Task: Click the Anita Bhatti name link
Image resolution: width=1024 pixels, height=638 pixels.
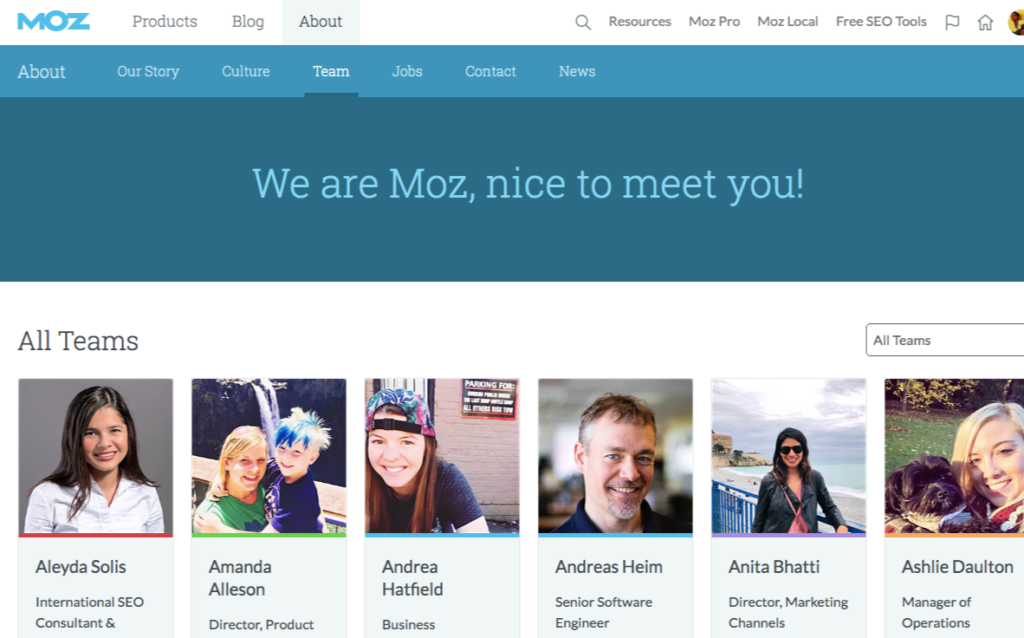Action: (774, 566)
